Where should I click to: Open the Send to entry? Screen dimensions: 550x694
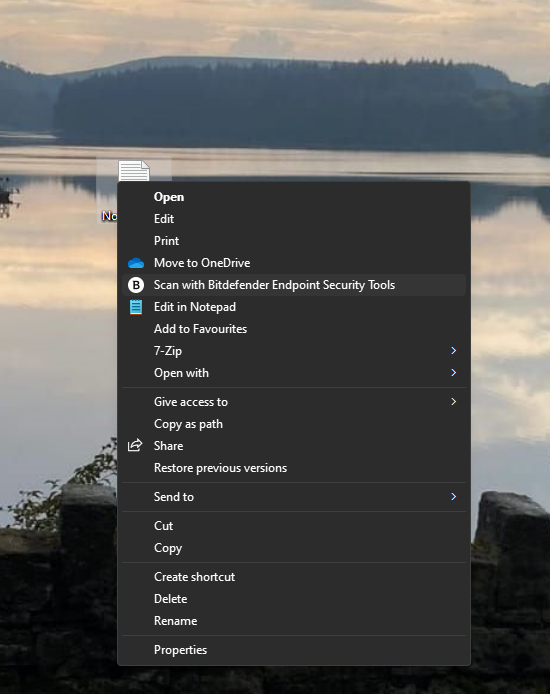pyautogui.click(x=294, y=497)
